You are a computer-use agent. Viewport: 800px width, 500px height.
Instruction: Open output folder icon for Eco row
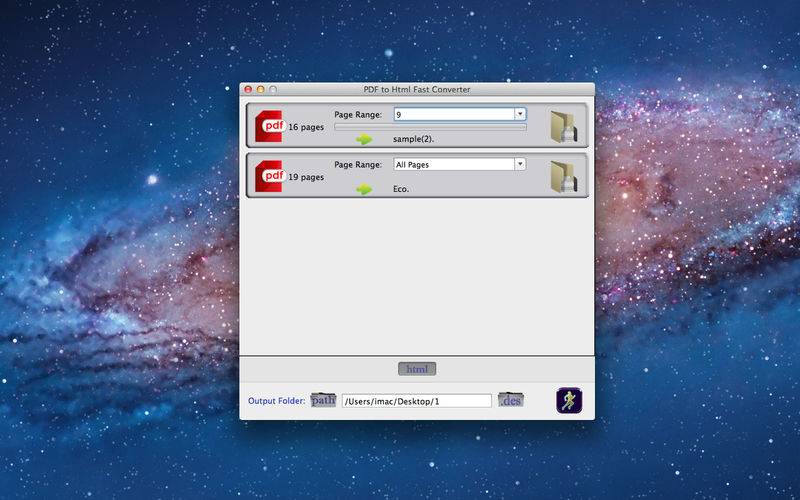tap(564, 176)
